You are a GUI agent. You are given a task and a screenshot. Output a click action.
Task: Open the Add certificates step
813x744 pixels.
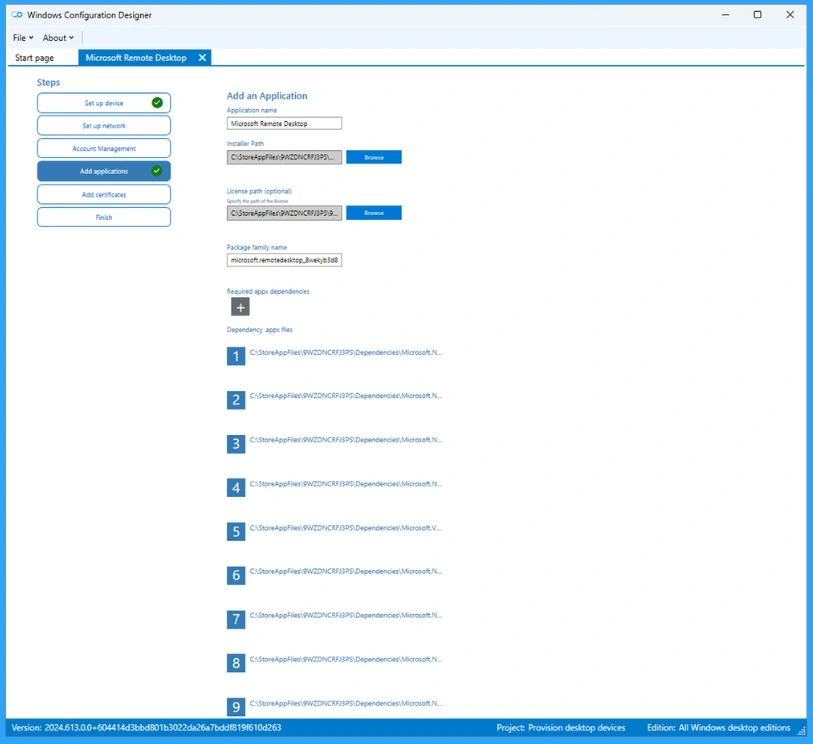[104, 194]
